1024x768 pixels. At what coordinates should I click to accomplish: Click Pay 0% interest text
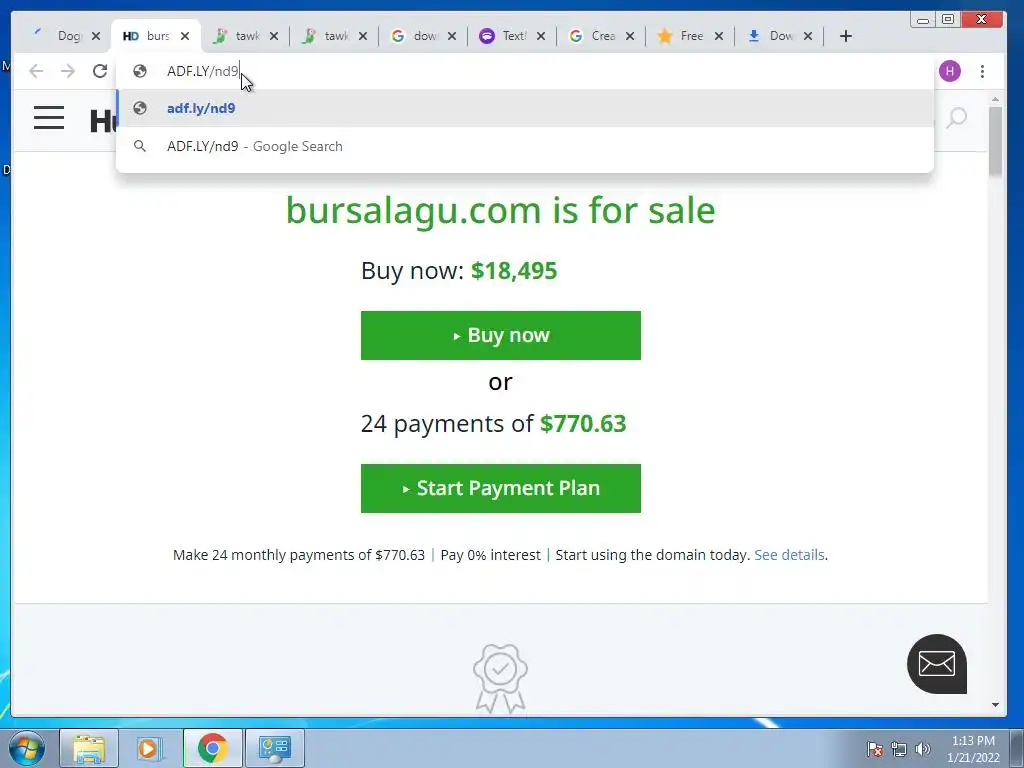click(490, 555)
